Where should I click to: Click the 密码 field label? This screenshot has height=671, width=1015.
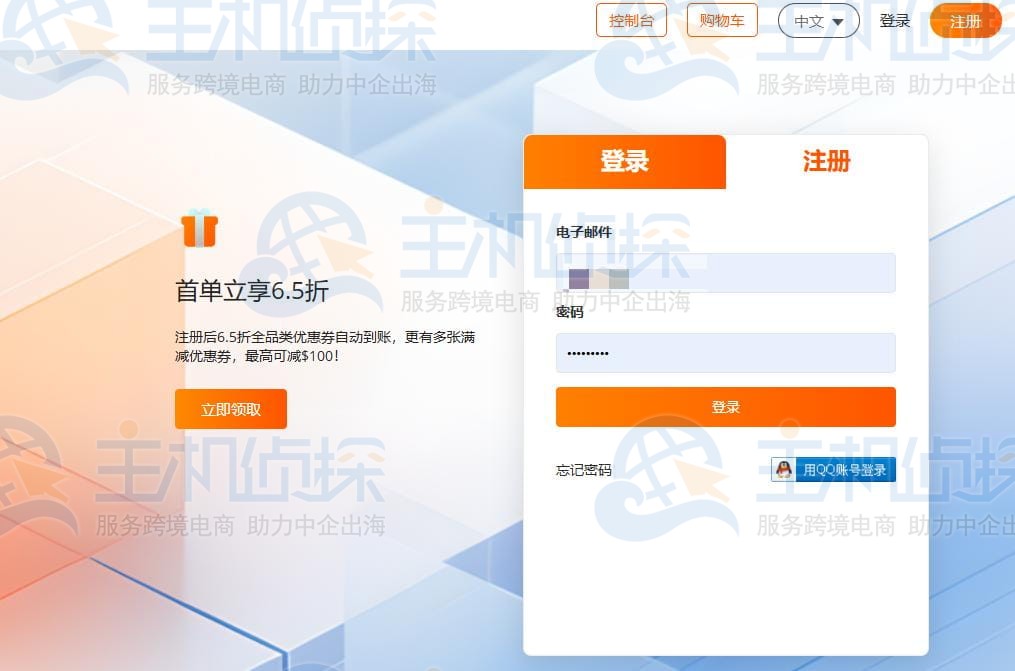570,312
